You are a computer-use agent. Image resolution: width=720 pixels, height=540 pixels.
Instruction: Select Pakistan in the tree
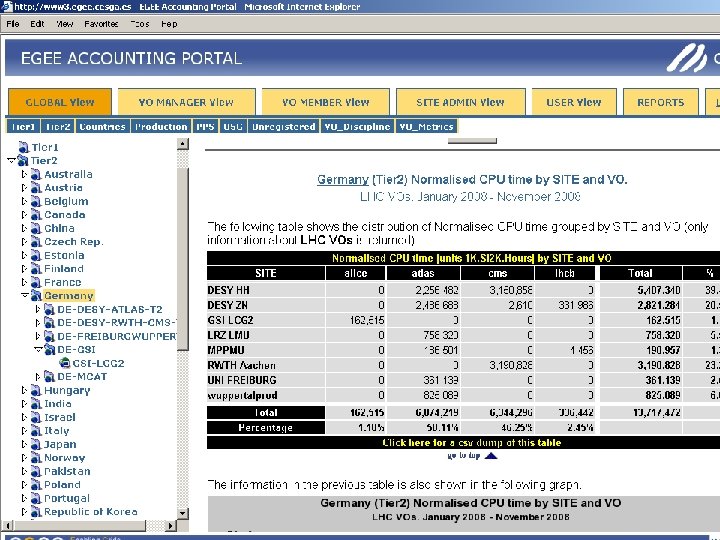click(x=67, y=472)
